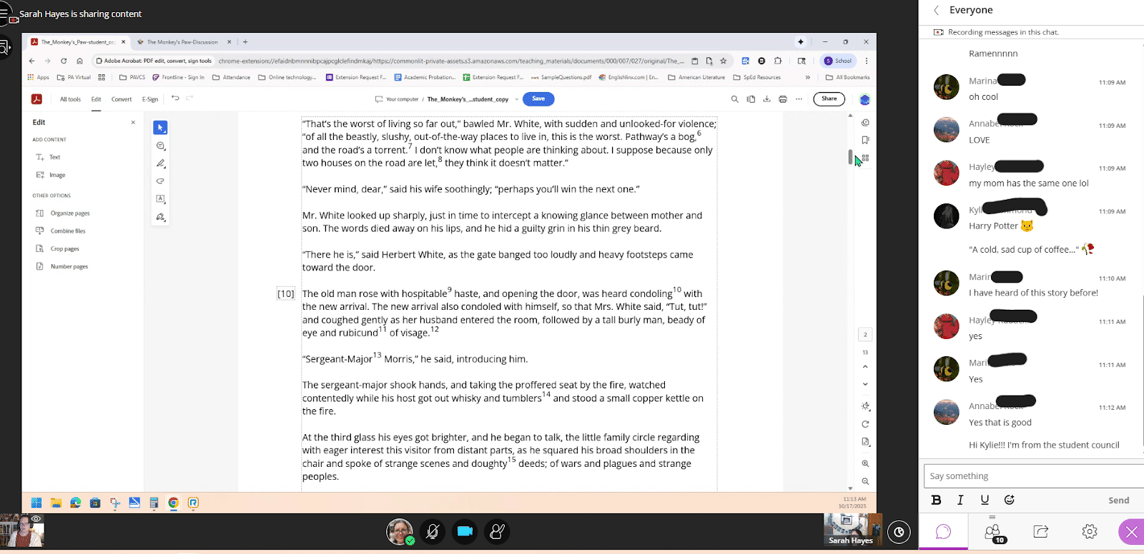Click the blue Save button
The image size is (1144, 554).
coord(538,99)
